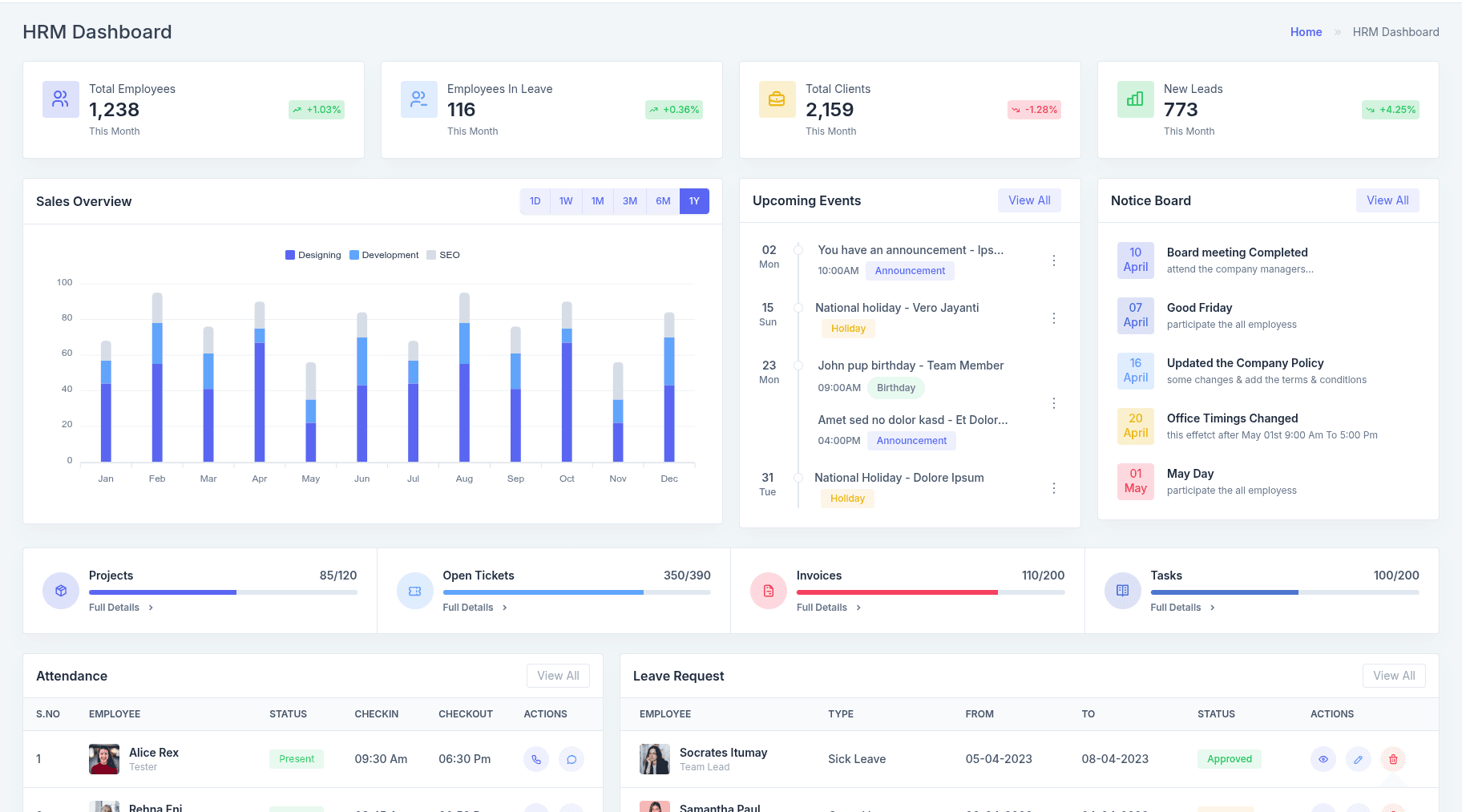Click the phone call icon for Alice Rex
The height and width of the screenshot is (812, 1462).
click(535, 759)
